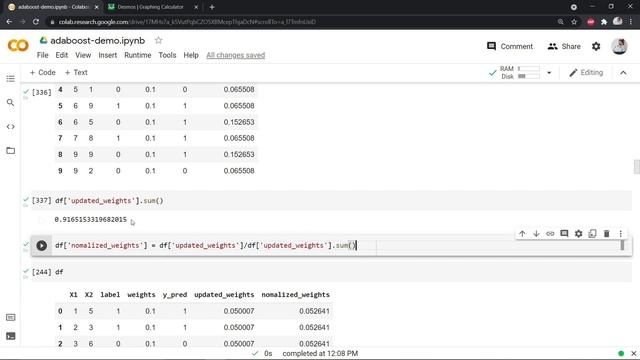Open the Files folder sidebar icon

[x=11, y=151]
